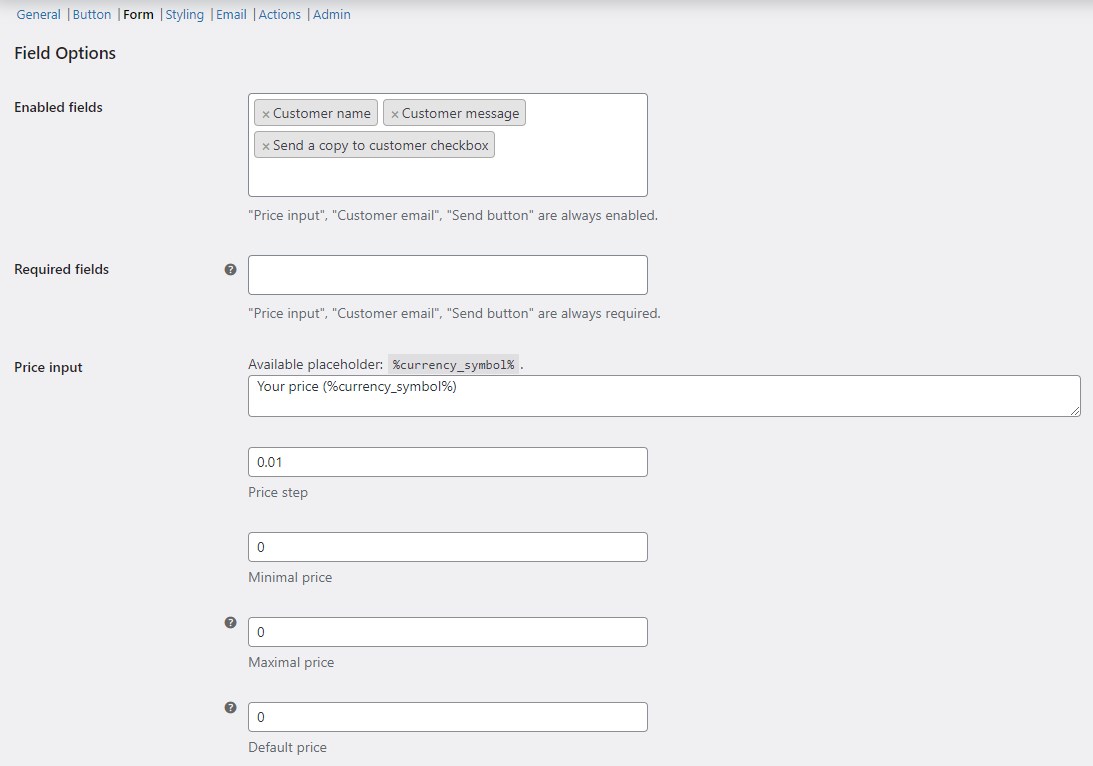Select the Maximal price input field
Image resolution: width=1093 pixels, height=766 pixels.
[447, 631]
